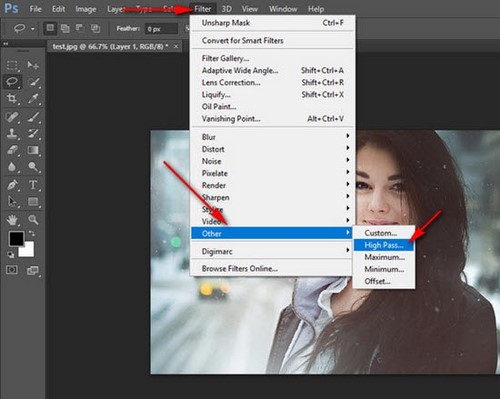Expand the Pixelate submenu

(x=273, y=173)
